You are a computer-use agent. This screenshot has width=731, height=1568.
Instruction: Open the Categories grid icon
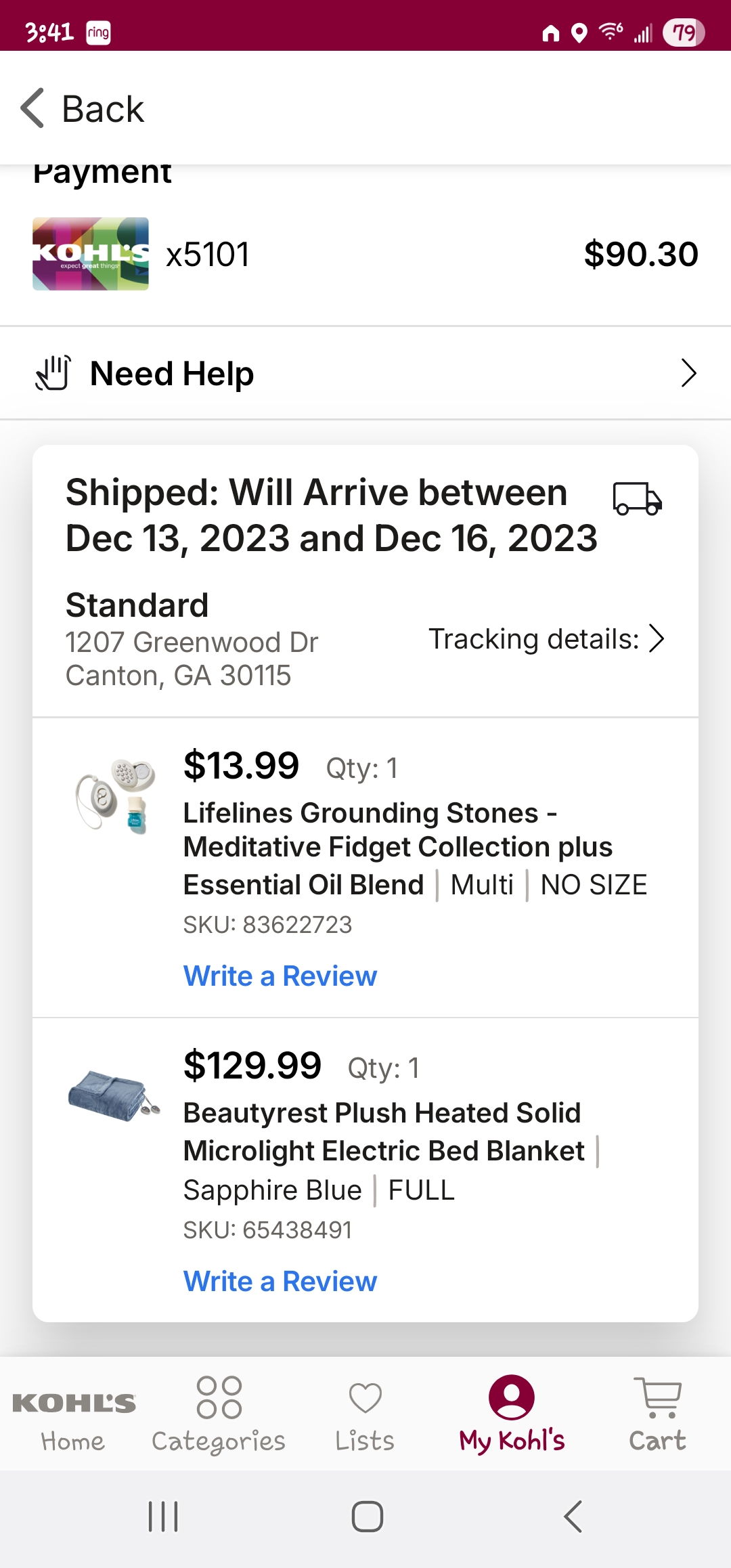[219, 1397]
